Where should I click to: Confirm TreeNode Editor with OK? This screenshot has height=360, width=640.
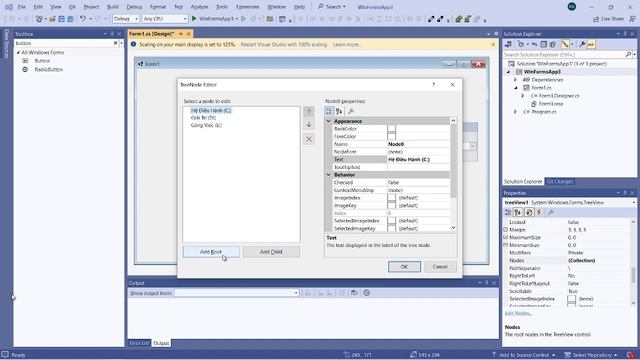(404, 267)
